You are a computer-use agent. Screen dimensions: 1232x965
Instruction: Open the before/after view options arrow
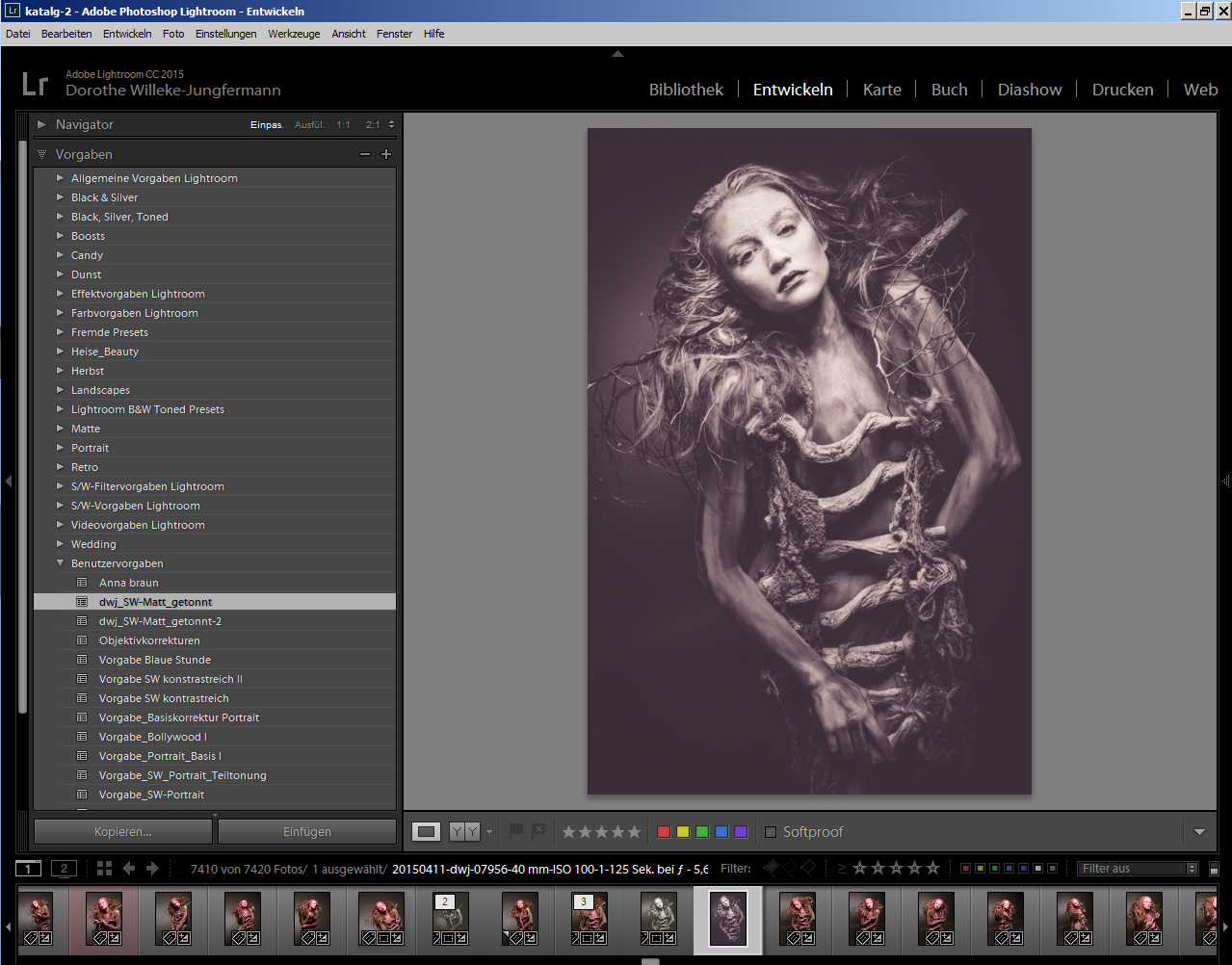click(489, 831)
